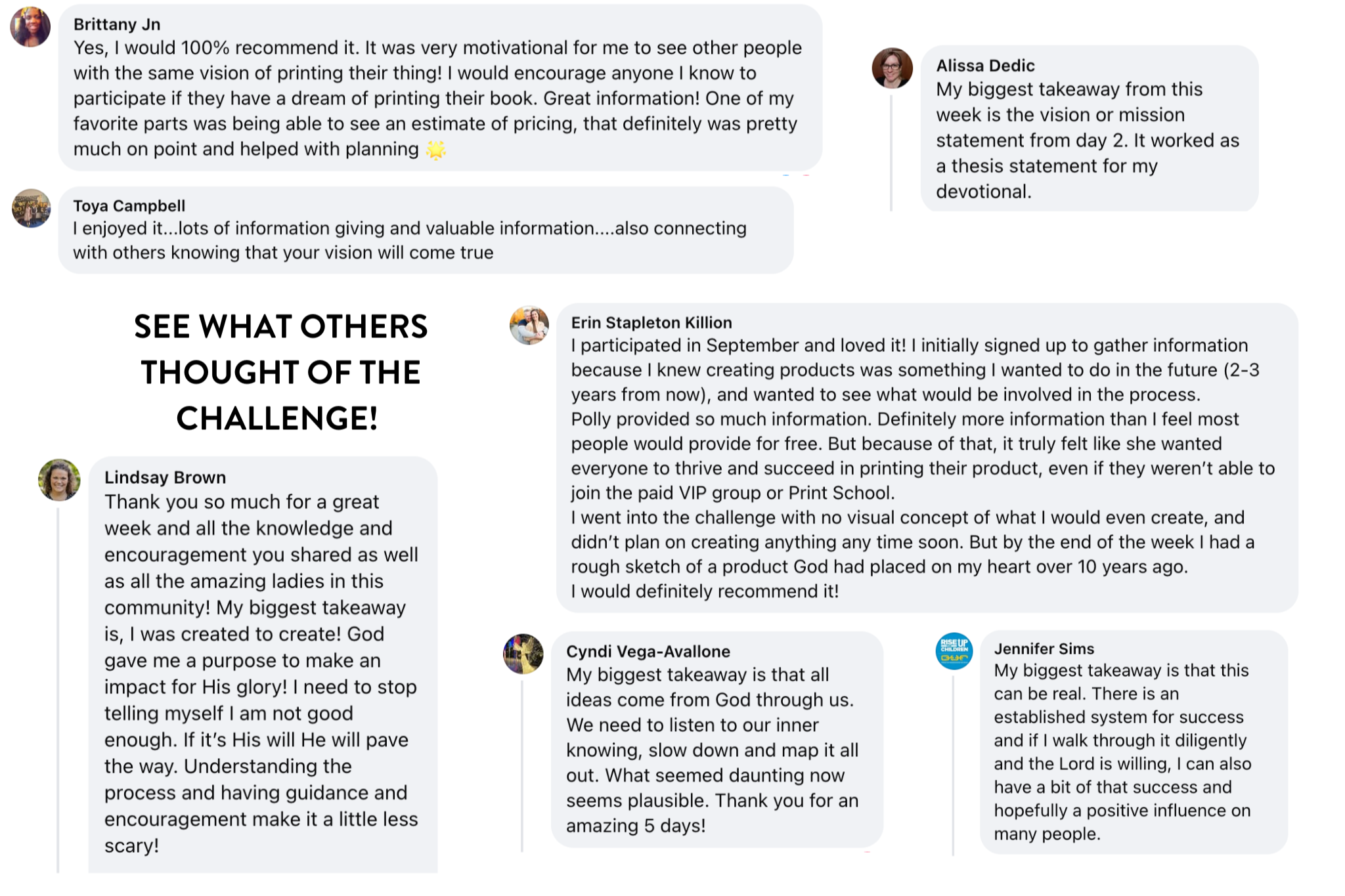Click the sun emoji in Brittany's comment
The image size is (1345, 896).
[436, 150]
